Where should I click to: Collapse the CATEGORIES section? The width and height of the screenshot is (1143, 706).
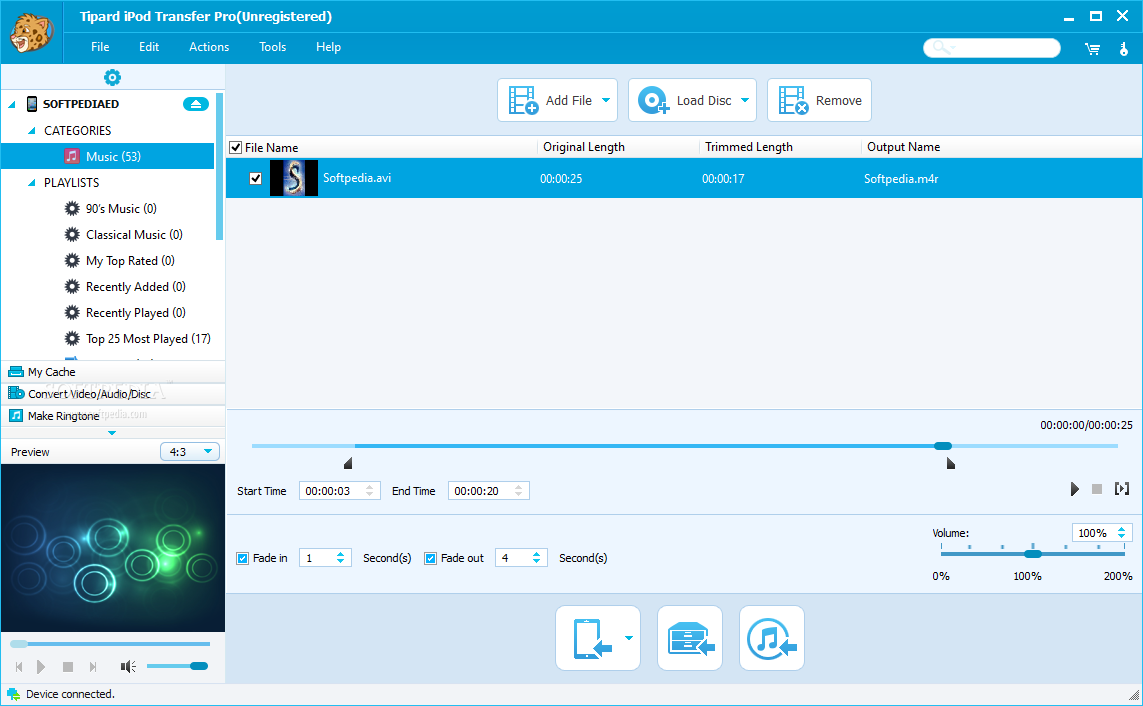(31, 130)
